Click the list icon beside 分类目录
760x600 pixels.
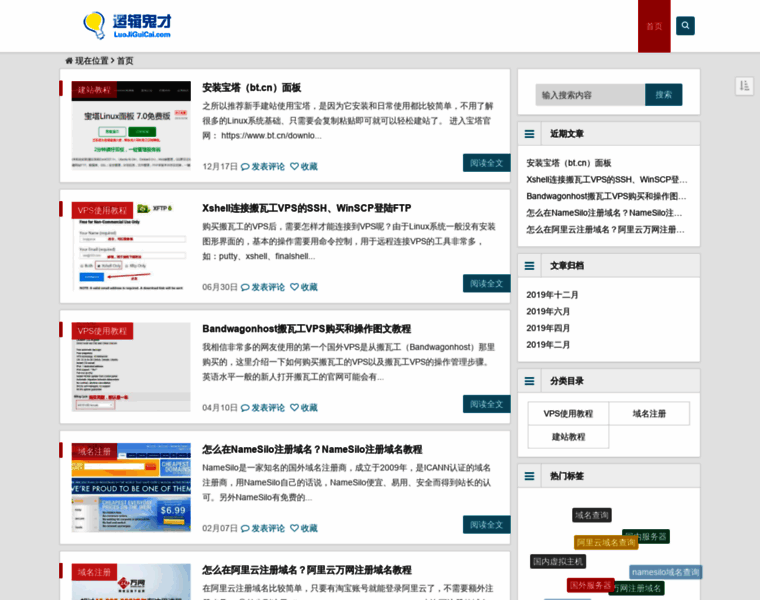click(530, 381)
